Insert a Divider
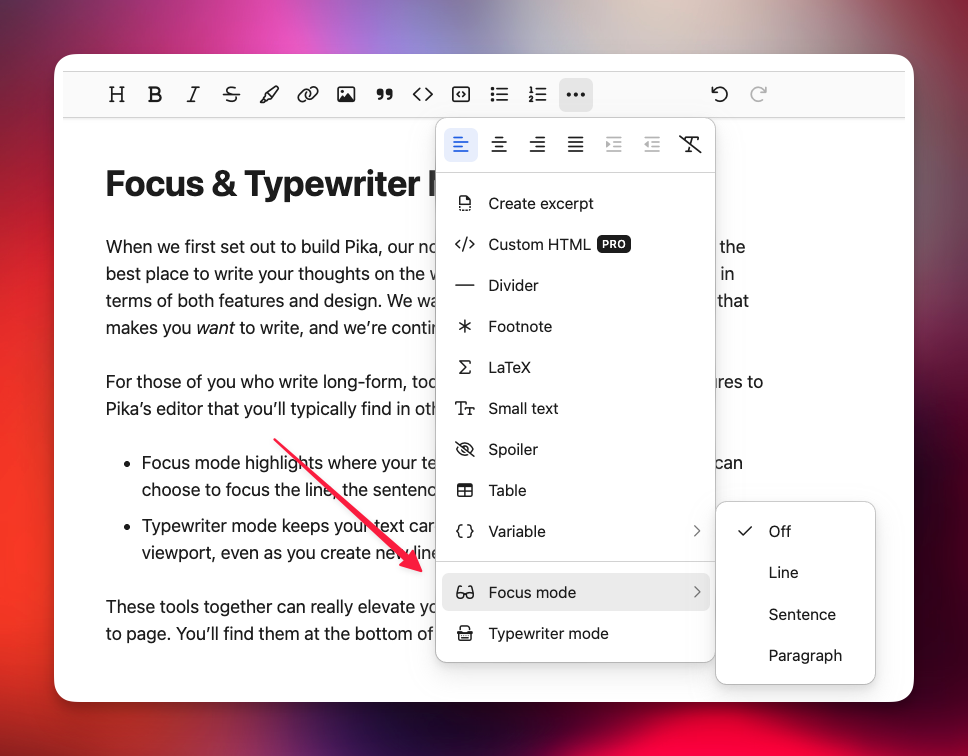Viewport: 968px width, 756px height. (575, 286)
